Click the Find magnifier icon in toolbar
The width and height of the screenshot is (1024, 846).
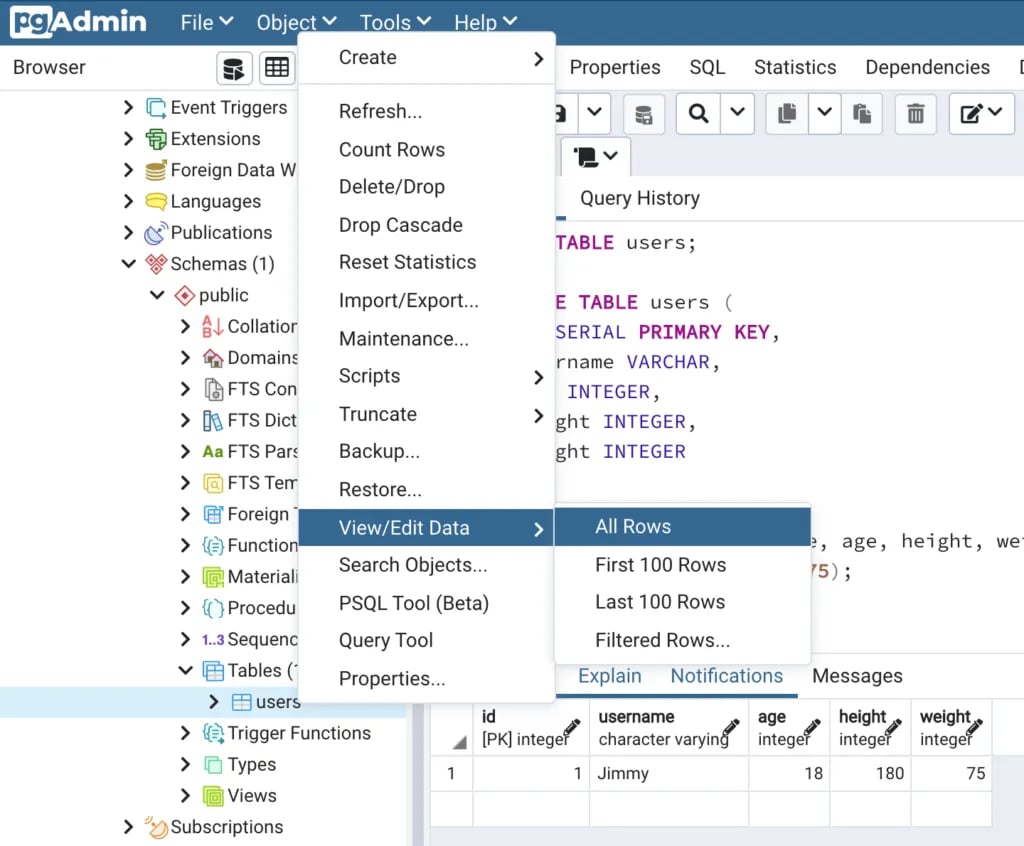point(698,113)
